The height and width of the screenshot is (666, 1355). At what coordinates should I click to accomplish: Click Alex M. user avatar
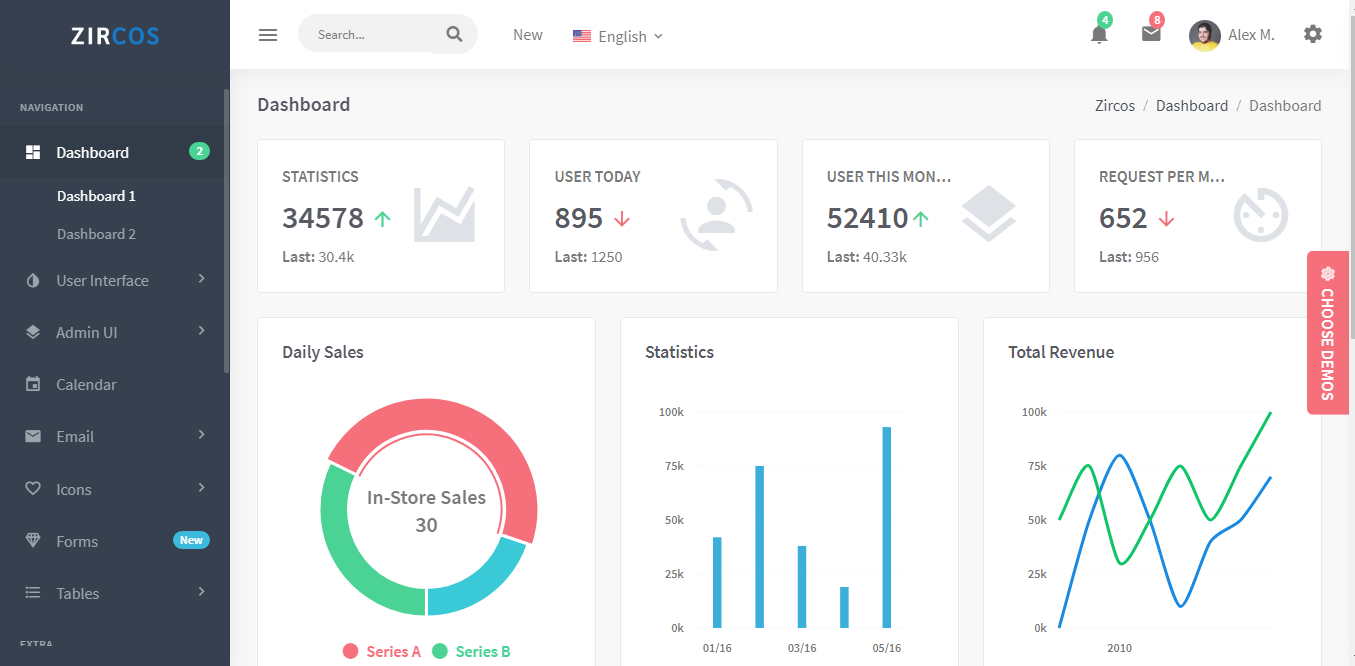coord(1204,35)
